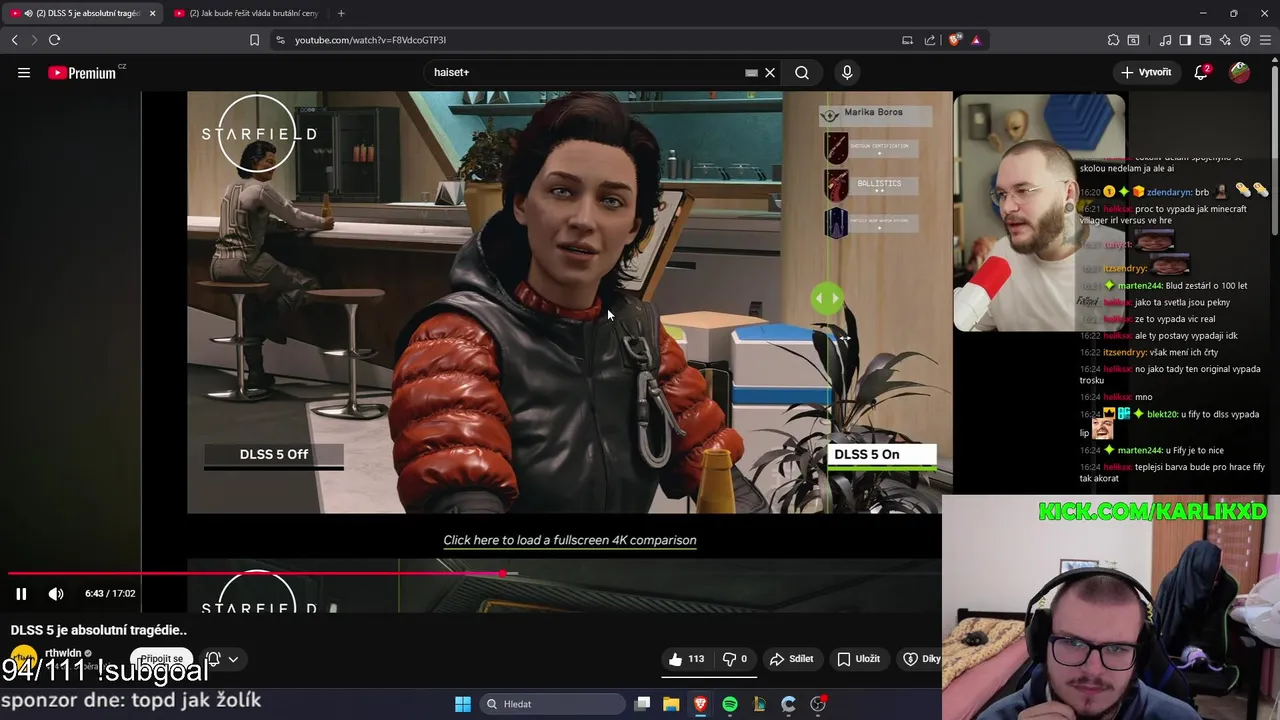Click the red video progress bar
This screenshot has width=1280, height=720.
[x=255, y=574]
